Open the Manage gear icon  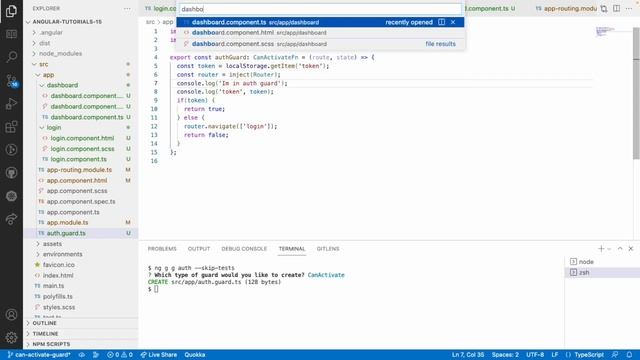coord(11,337)
